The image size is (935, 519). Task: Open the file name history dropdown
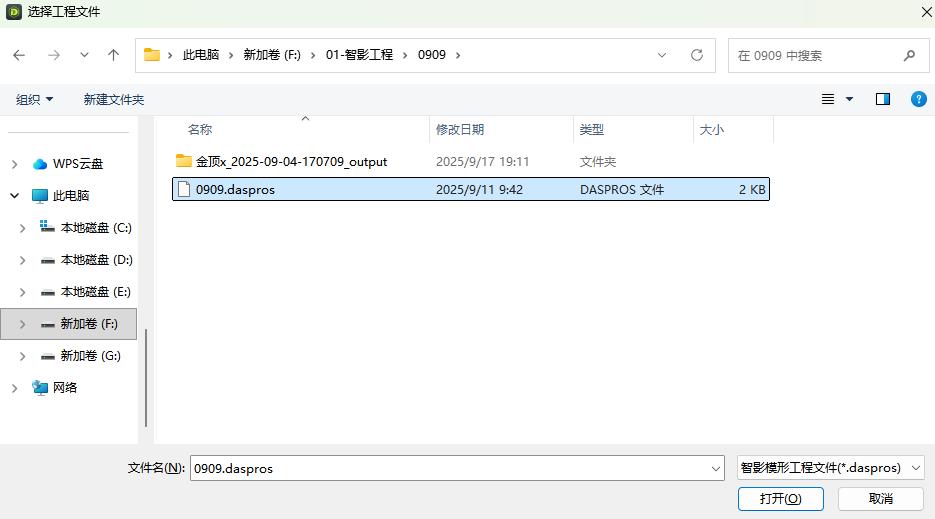coord(716,468)
